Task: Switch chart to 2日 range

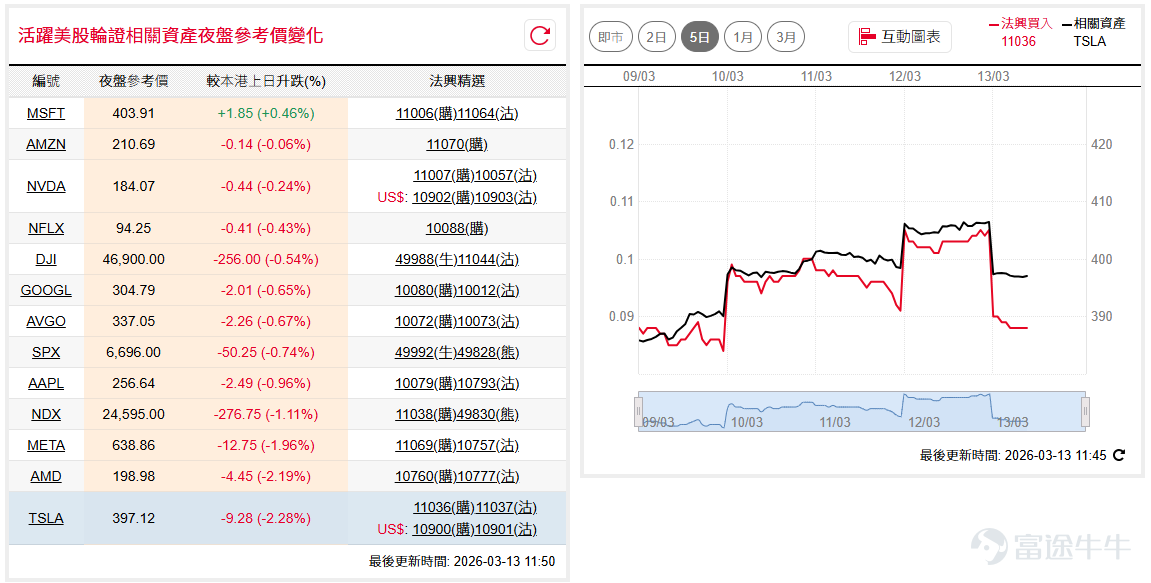Action: pyautogui.click(x=656, y=37)
